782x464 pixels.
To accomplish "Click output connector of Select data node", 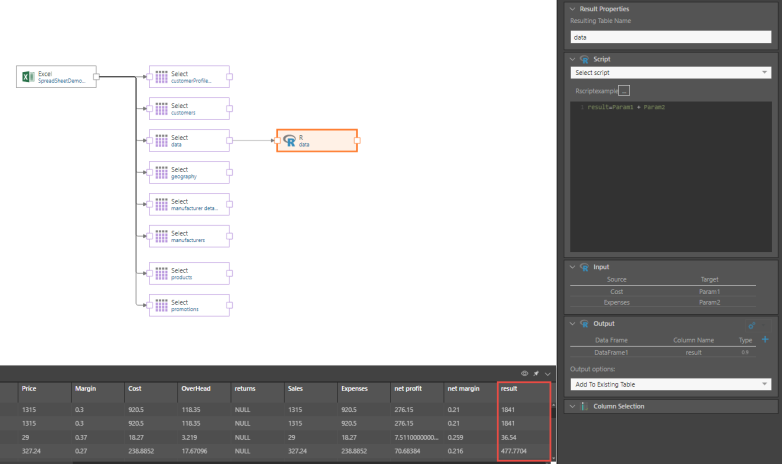I will [230, 141].
